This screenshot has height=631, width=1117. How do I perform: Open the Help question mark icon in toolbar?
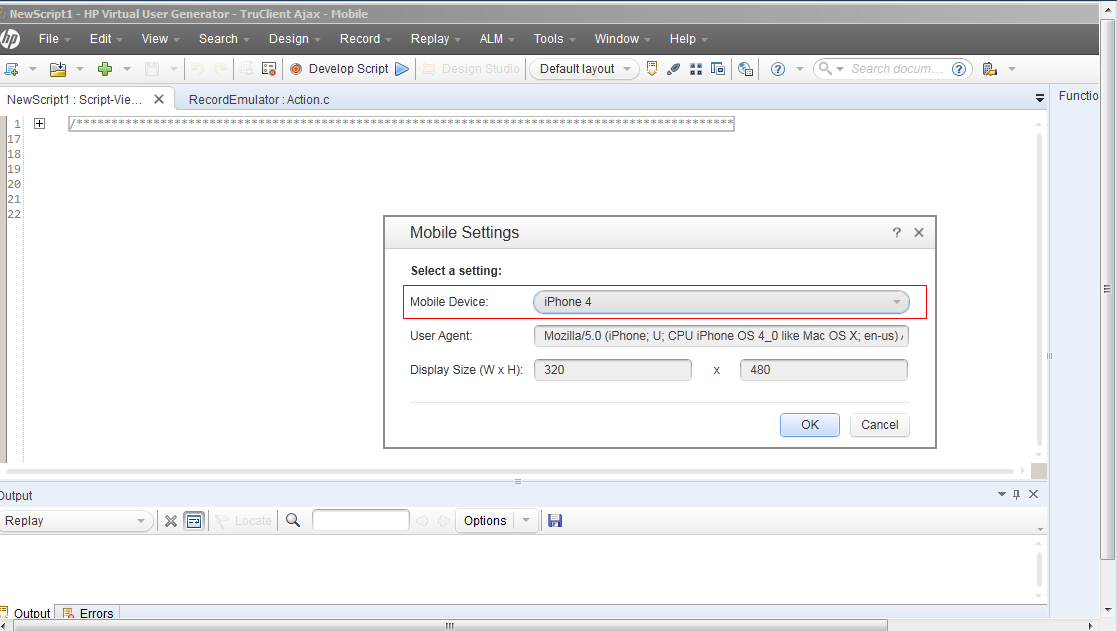pos(778,69)
